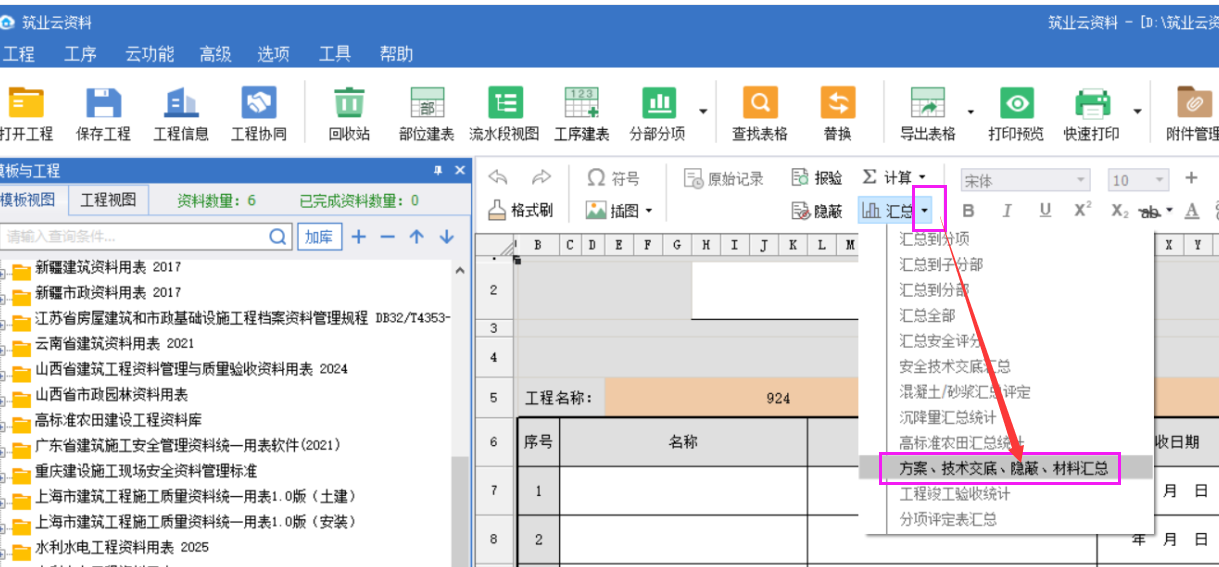Switch to the 工程视图 tab
The height and width of the screenshot is (567, 1219).
pos(108,200)
